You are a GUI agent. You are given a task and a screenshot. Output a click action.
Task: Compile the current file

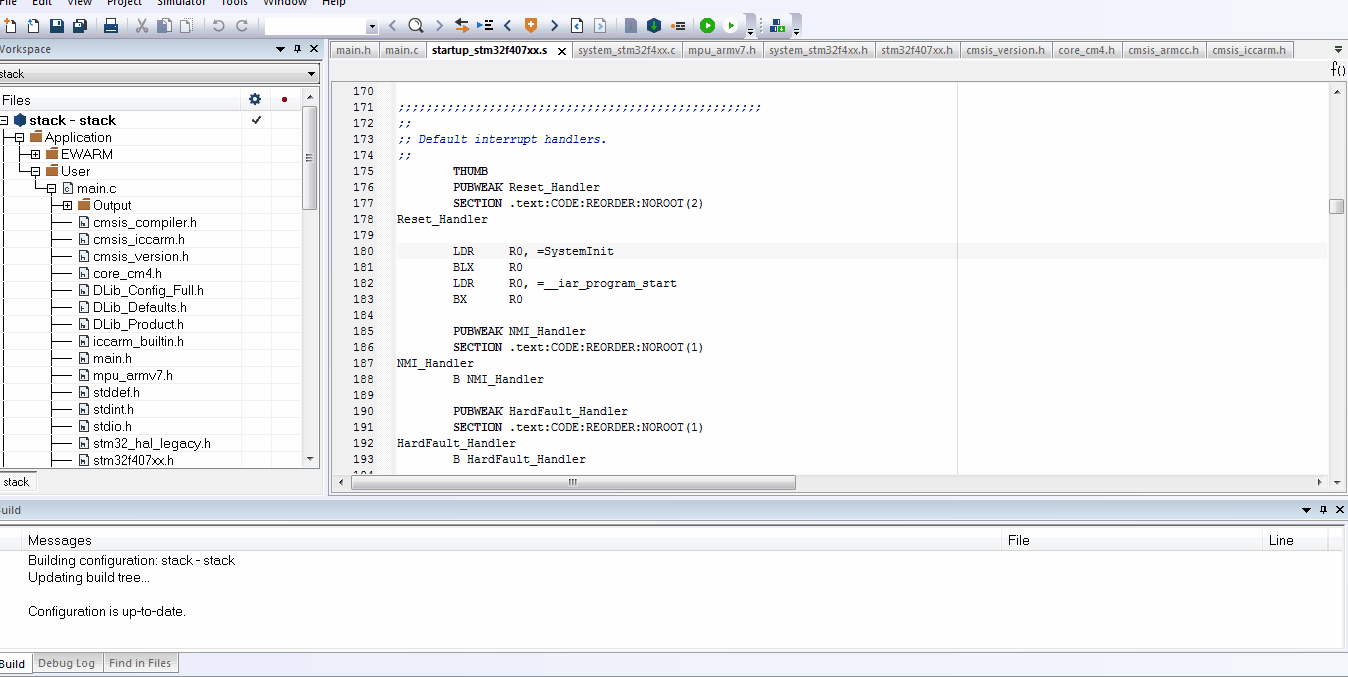tap(631, 25)
